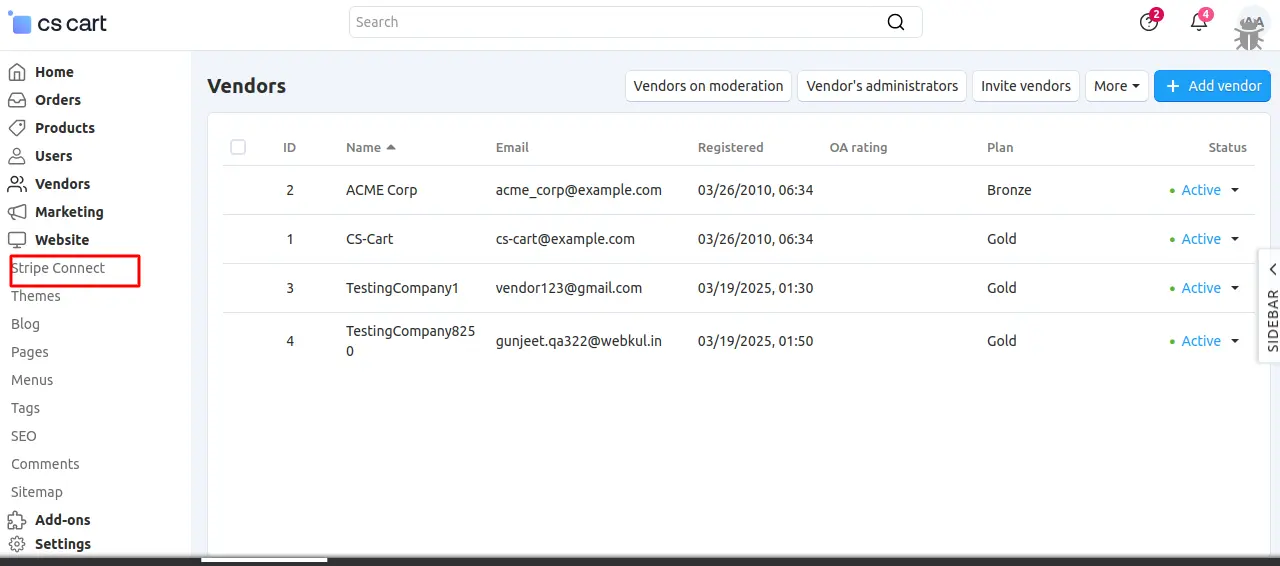
Task: Open status dropdown for CS-Cart
Action: [1235, 239]
